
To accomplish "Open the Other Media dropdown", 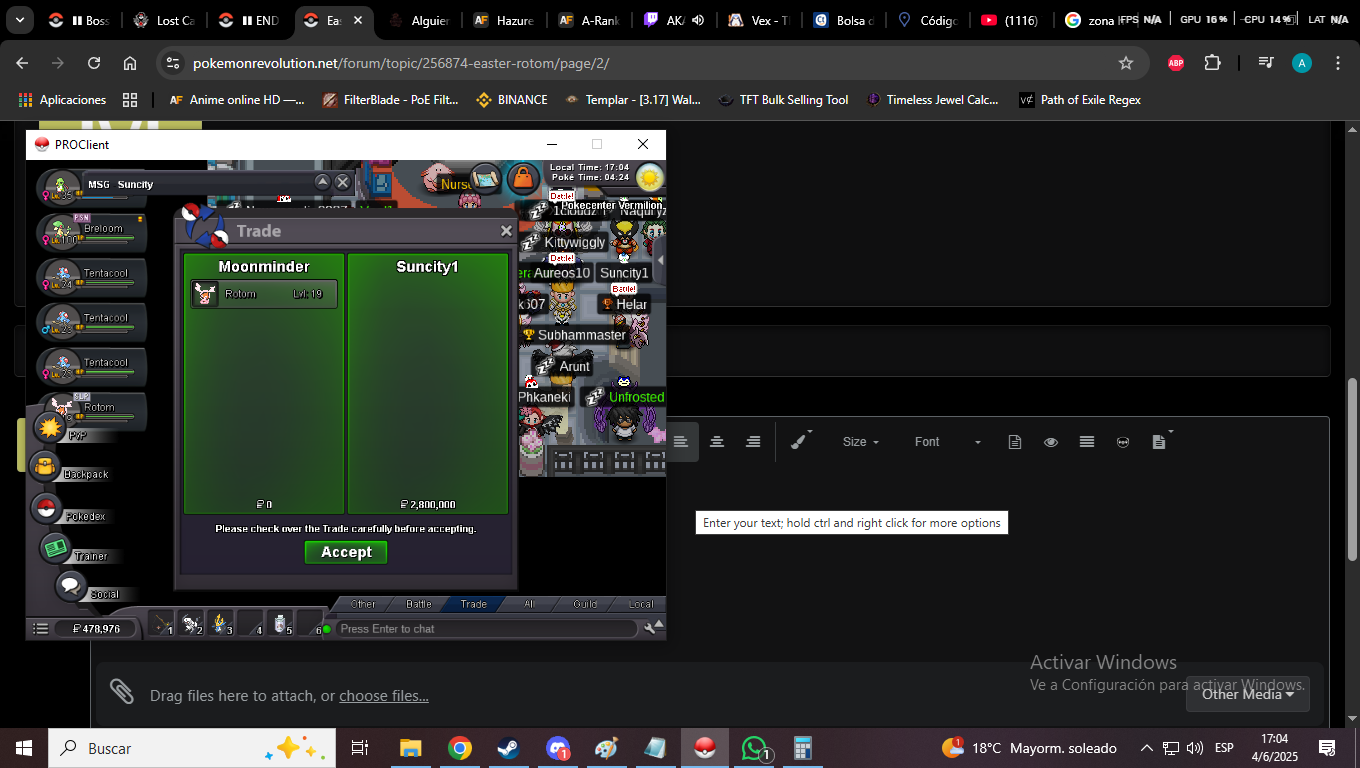I will (x=1248, y=694).
